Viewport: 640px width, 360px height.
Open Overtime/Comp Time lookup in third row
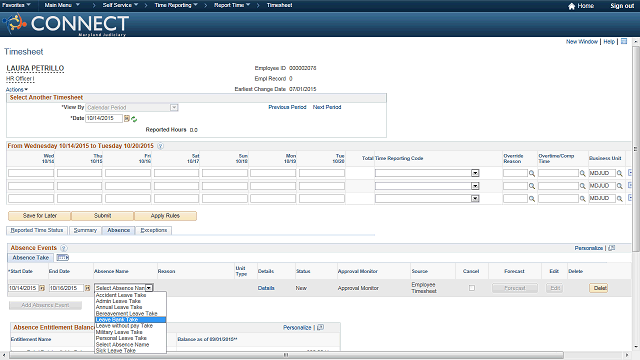(582, 199)
